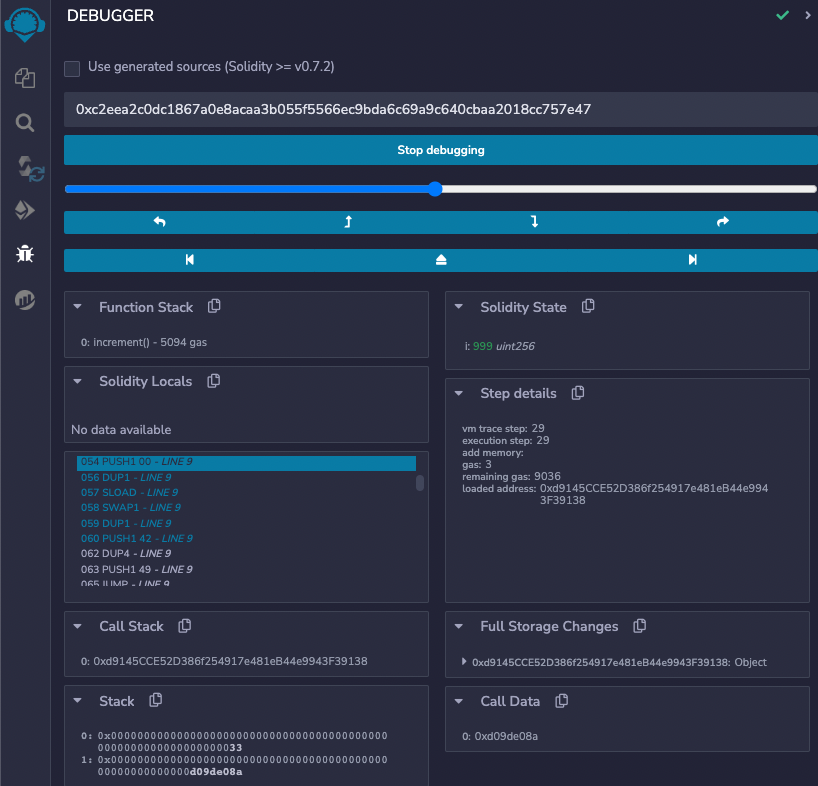Click Step over back arrow button
This screenshot has height=786, width=818.
(x=159, y=222)
